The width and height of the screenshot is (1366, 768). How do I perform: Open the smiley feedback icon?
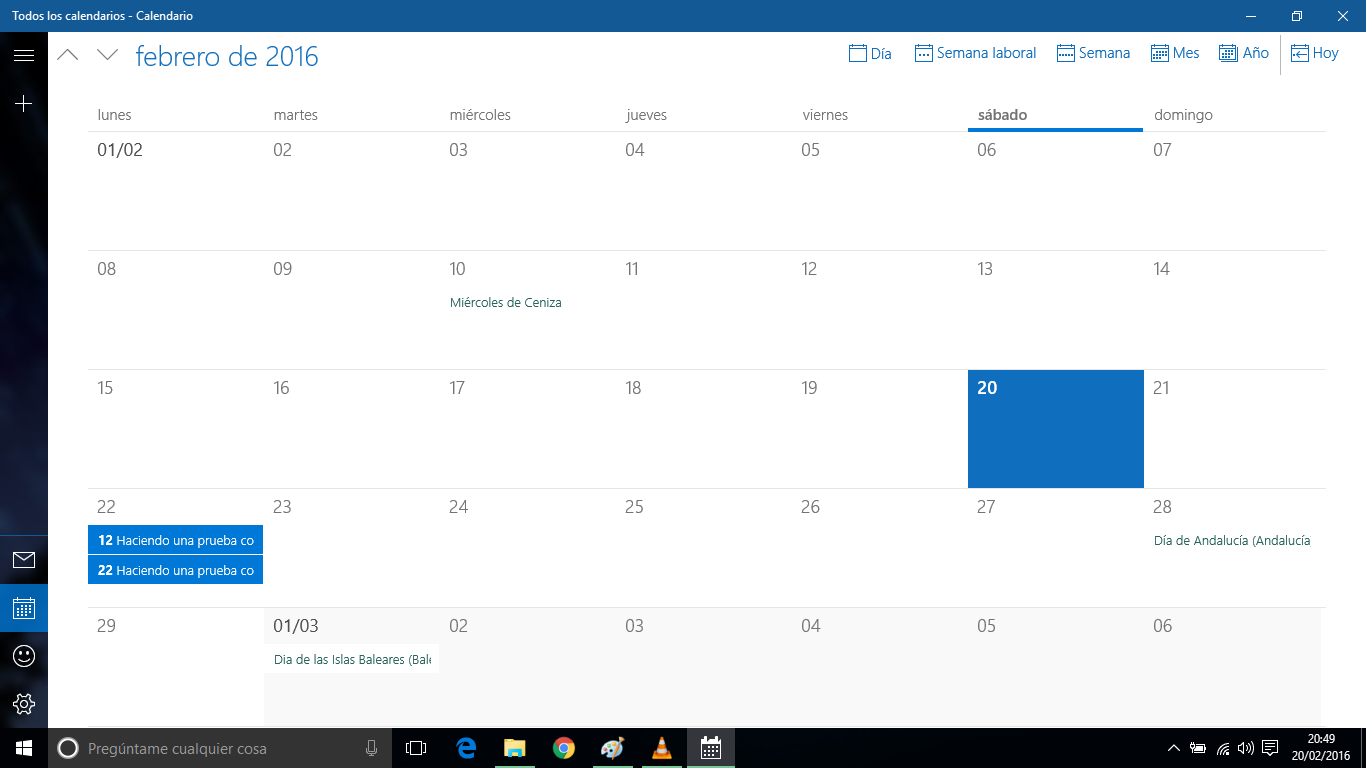pos(24,656)
